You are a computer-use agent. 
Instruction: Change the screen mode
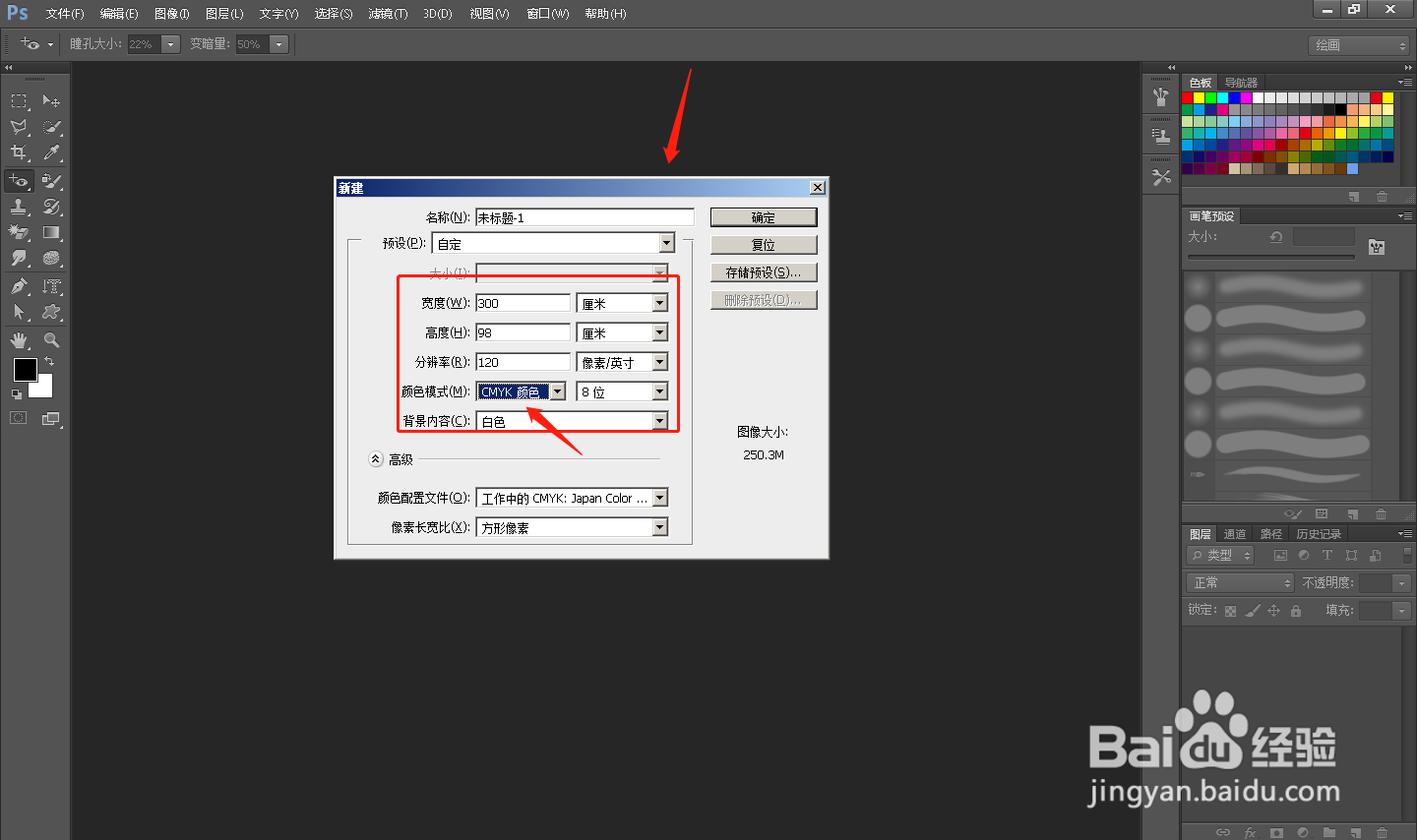[51, 418]
